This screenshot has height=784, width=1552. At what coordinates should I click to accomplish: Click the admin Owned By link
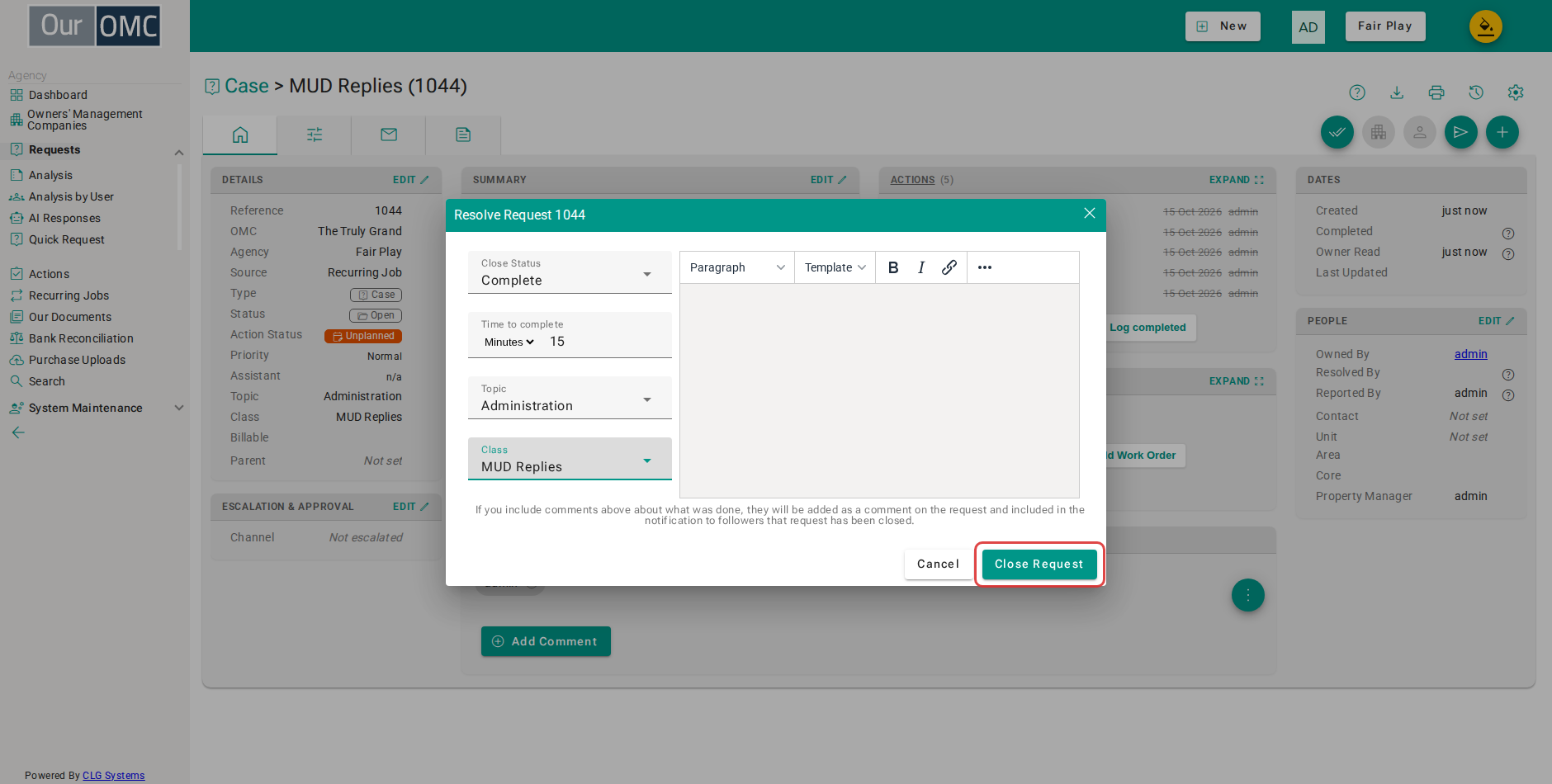point(1471,354)
